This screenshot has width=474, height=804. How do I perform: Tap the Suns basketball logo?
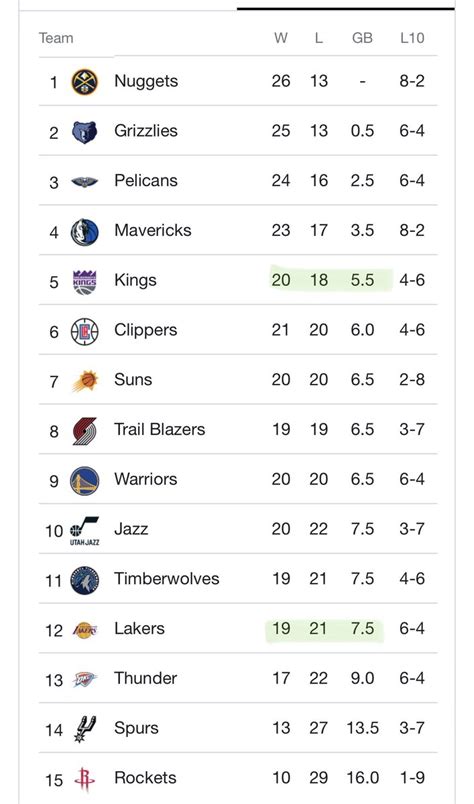click(85, 381)
